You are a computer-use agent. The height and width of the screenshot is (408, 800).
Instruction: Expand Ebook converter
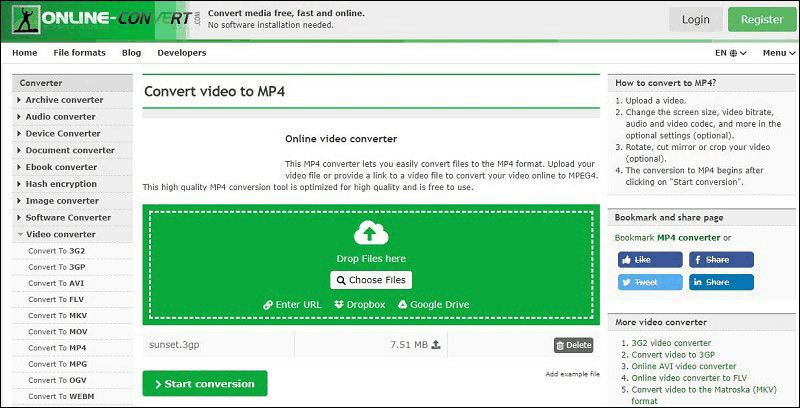click(x=72, y=167)
